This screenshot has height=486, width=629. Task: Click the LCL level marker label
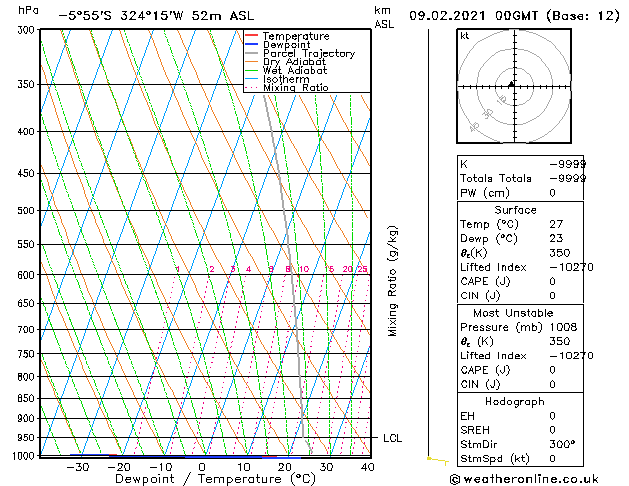coord(393,438)
